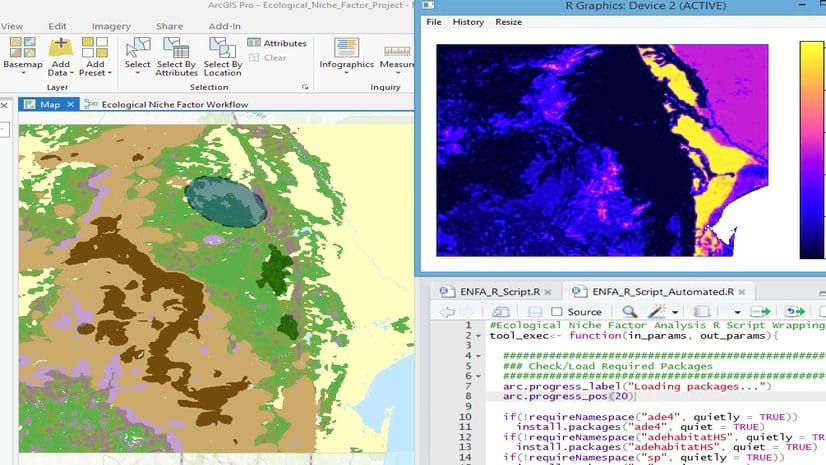Collapse code fold on line 6
This screenshot has width=826, height=465.
tap(478, 376)
